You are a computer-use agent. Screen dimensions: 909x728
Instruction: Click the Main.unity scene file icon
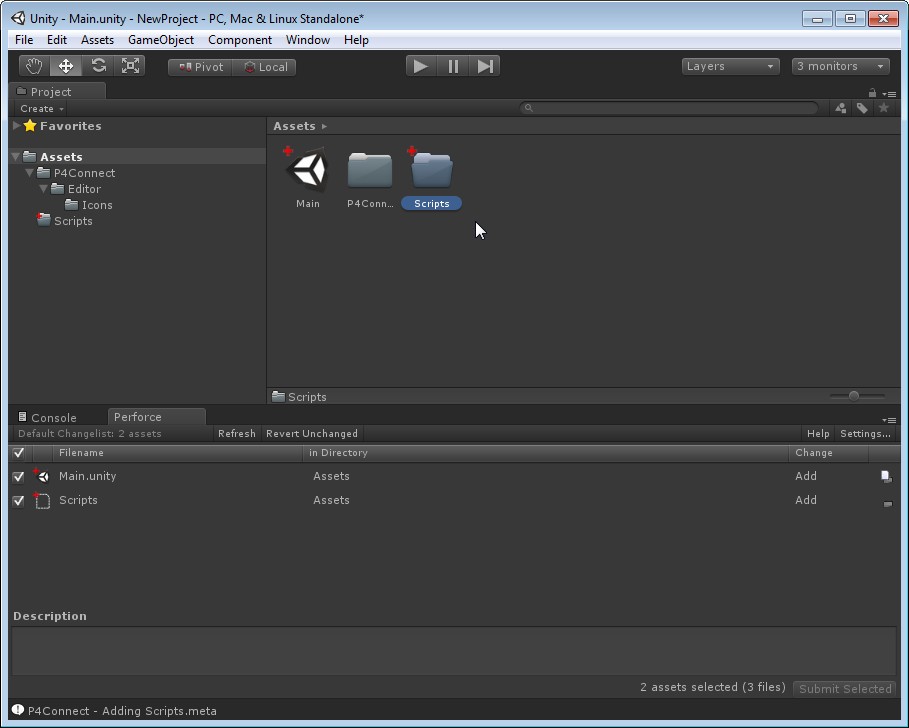point(42,476)
